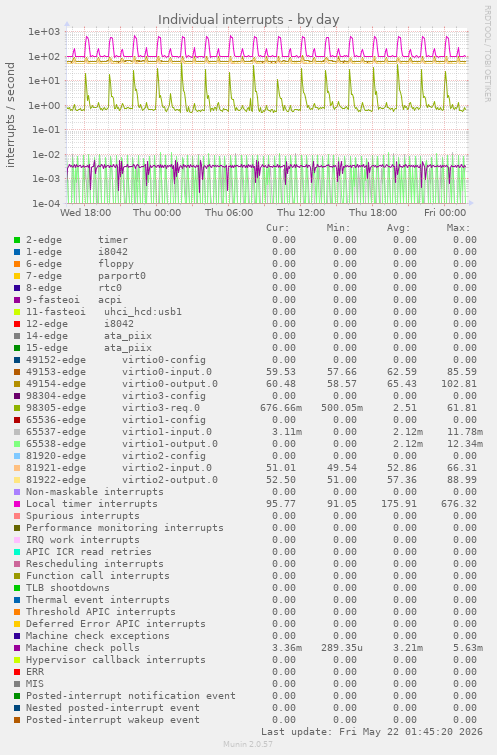Click the Rescheduling interrupts legend label
Viewport: 497px width, 755px height.
coord(95,564)
